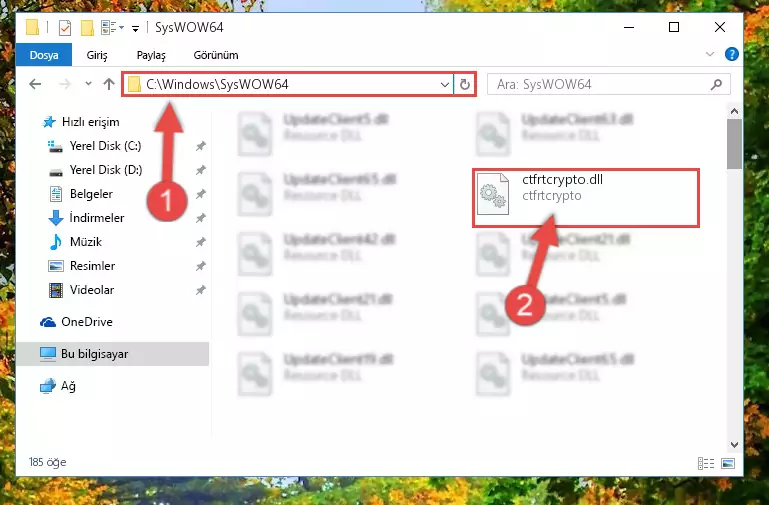Unpin Yerel Disk (D:) via pin icon
Viewport: 769px width, 505px height.
click(201, 170)
